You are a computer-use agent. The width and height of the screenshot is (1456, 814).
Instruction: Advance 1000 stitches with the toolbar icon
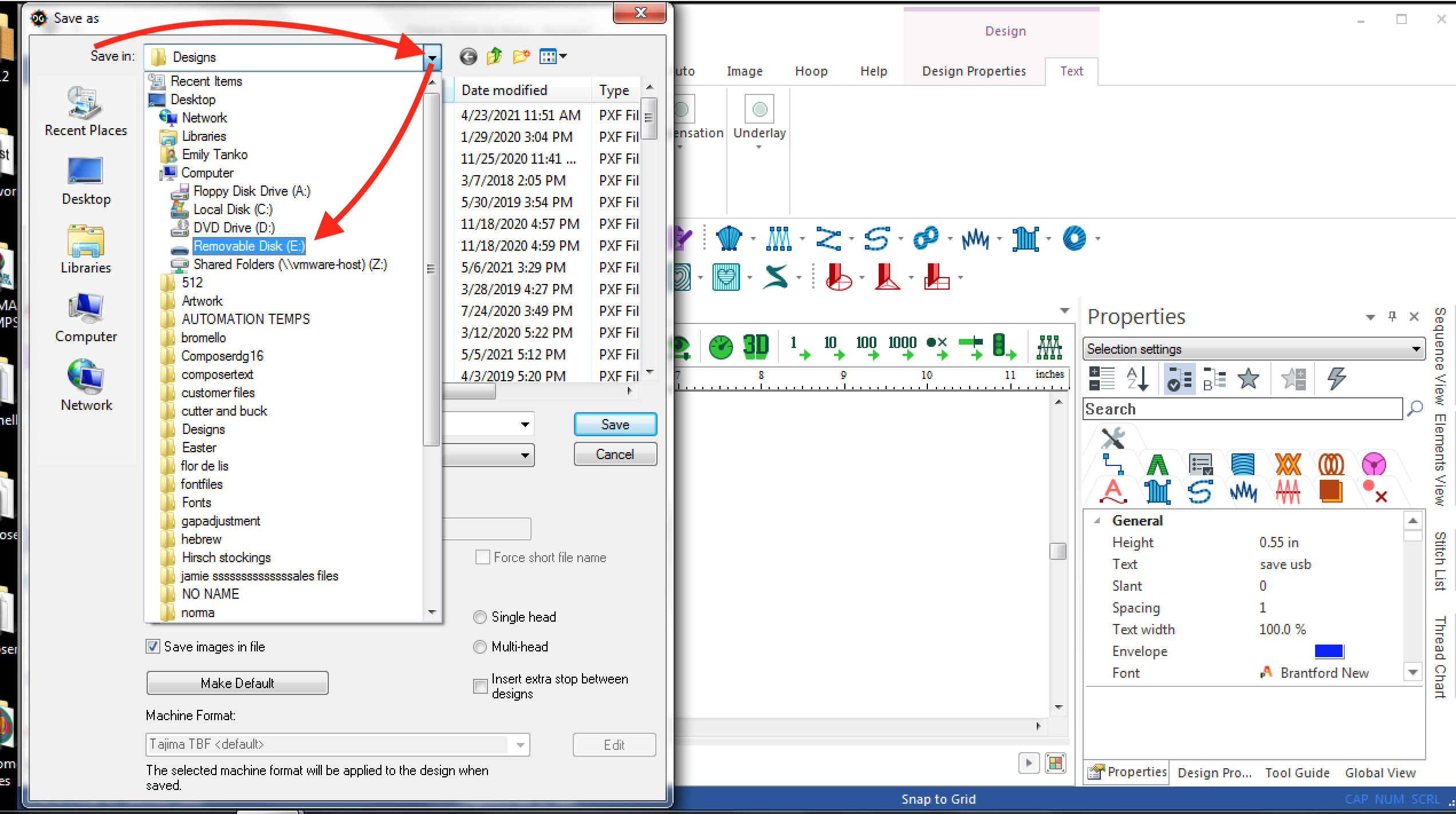coord(903,347)
